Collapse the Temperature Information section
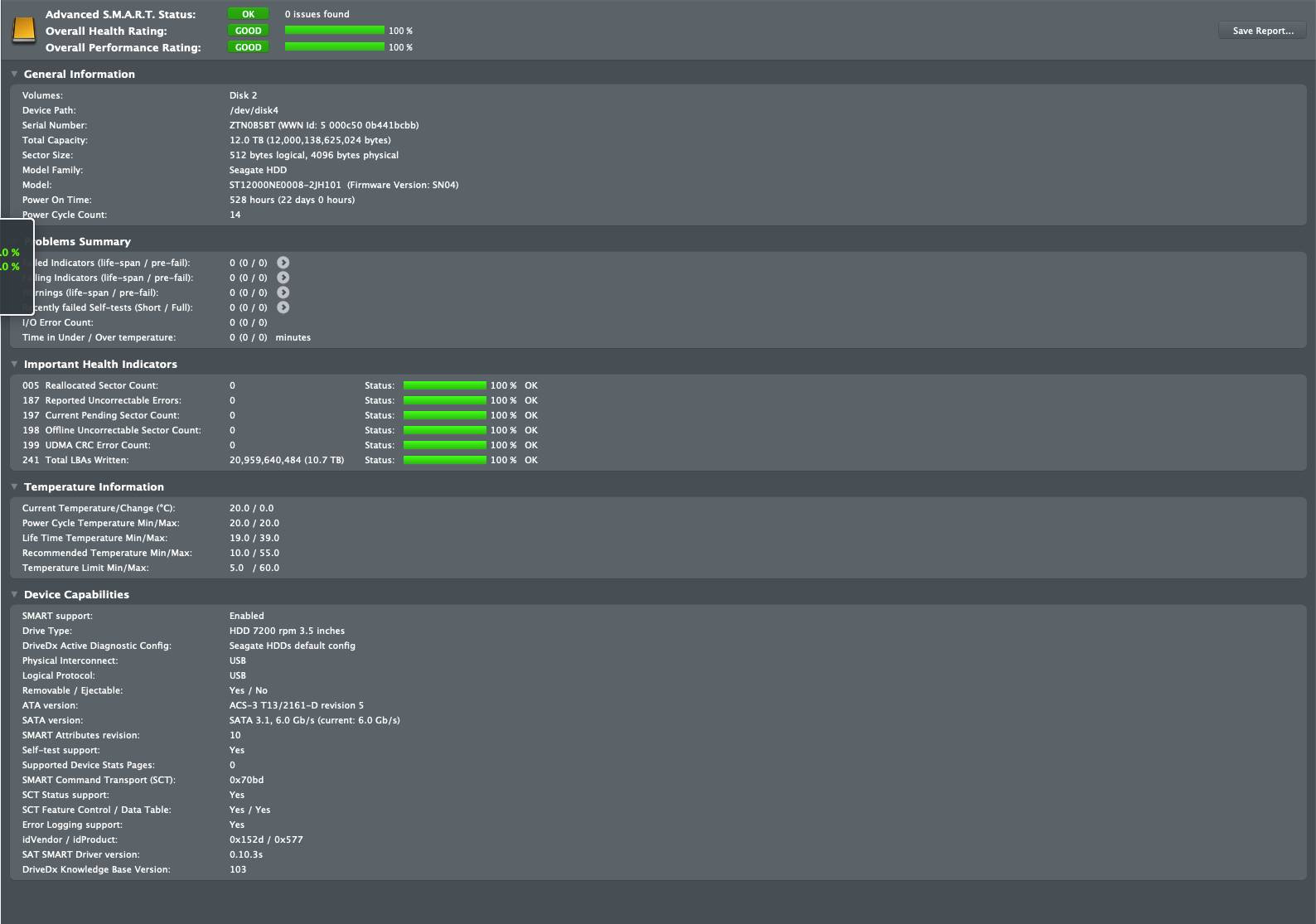Image resolution: width=1316 pixels, height=924 pixels. pyautogui.click(x=14, y=486)
